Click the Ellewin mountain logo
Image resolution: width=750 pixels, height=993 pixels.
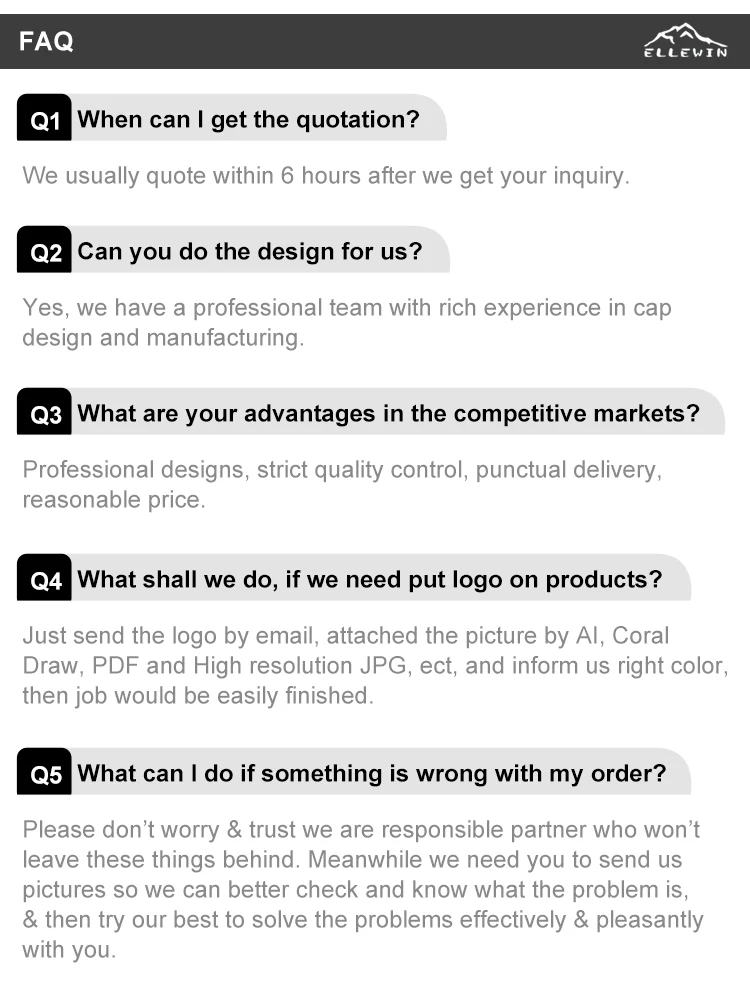(x=685, y=41)
